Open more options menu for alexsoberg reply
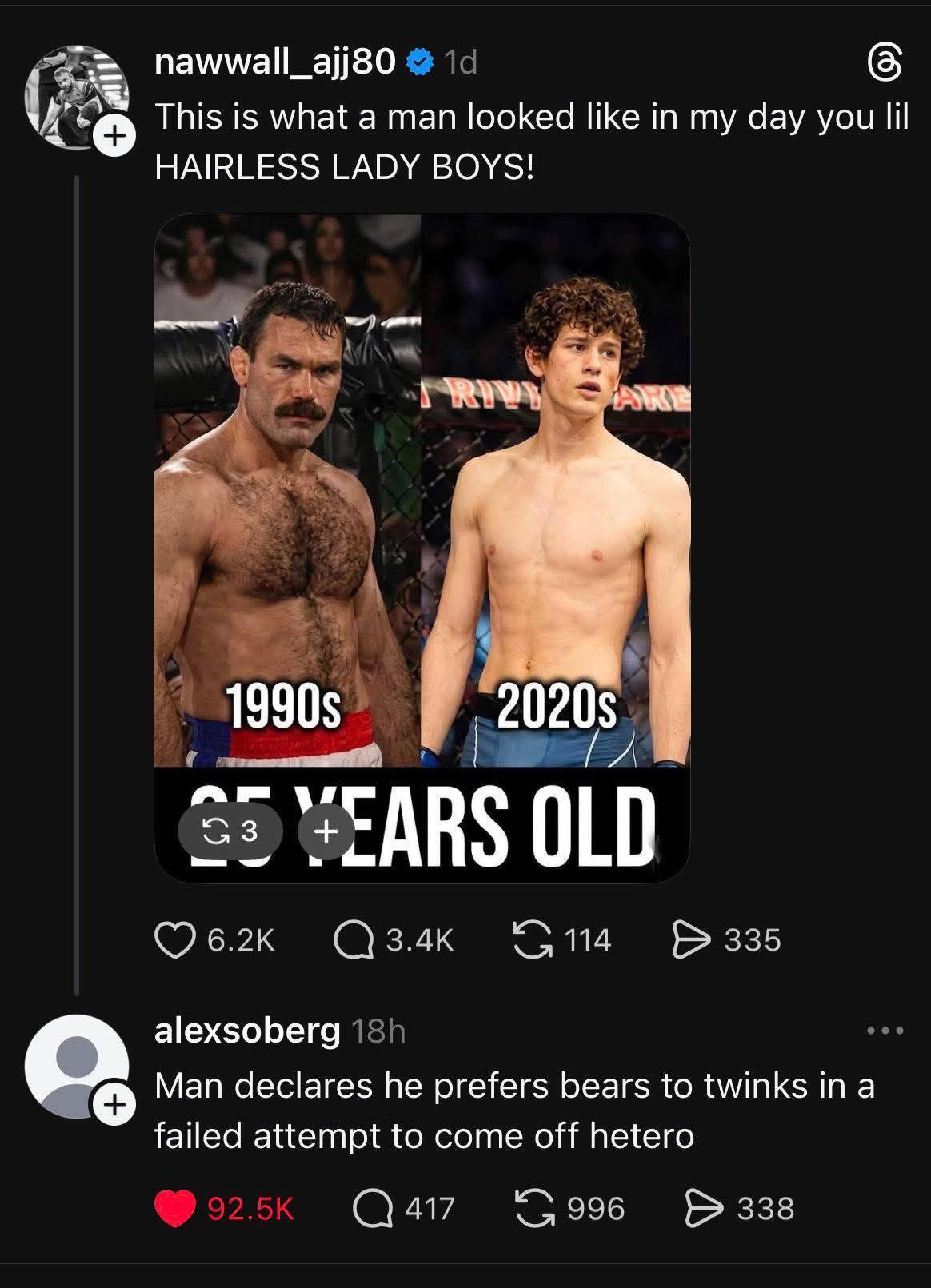This screenshot has height=1288, width=931. pyautogui.click(x=885, y=1031)
